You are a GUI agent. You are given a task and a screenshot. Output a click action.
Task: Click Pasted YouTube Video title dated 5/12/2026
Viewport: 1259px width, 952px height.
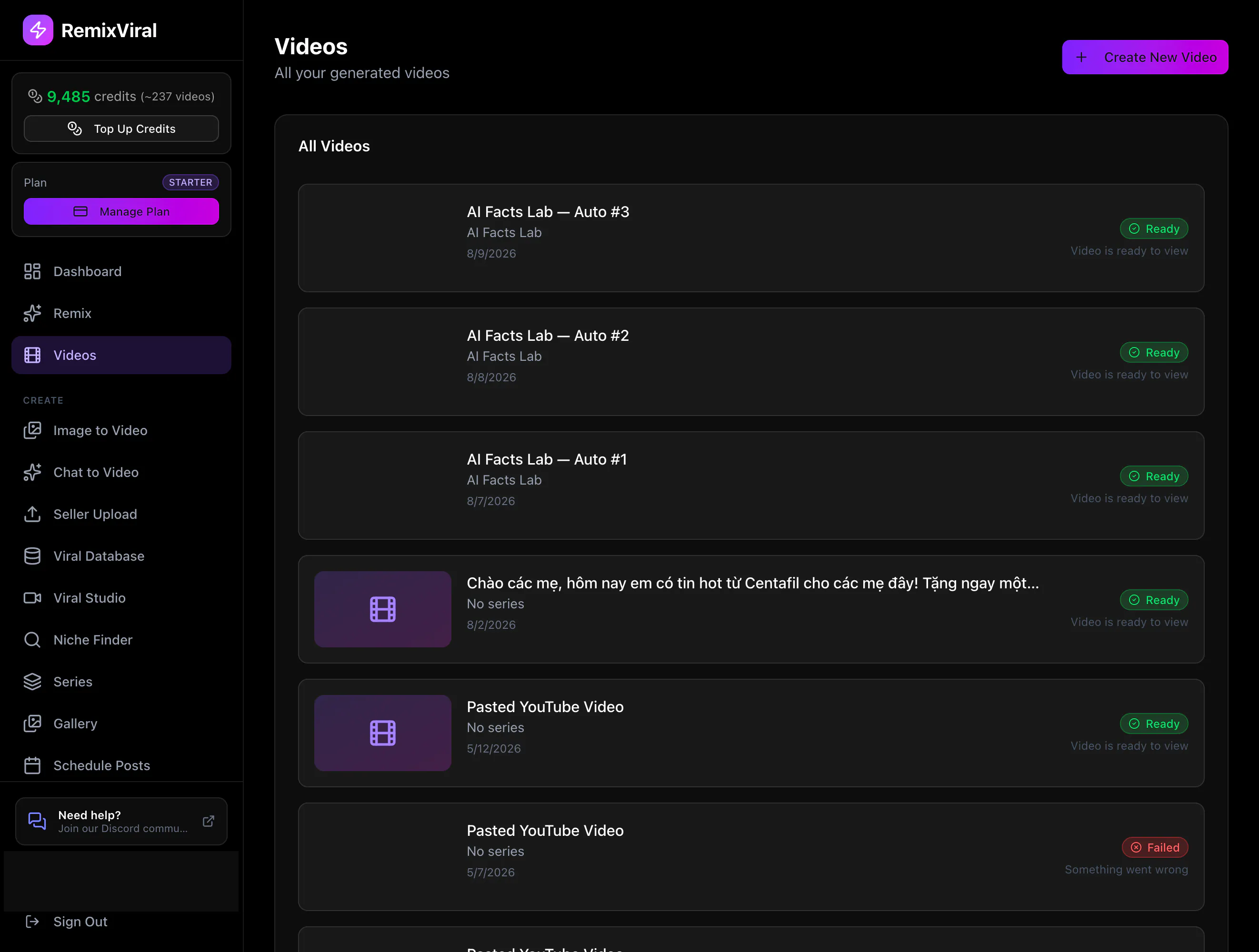click(x=545, y=707)
